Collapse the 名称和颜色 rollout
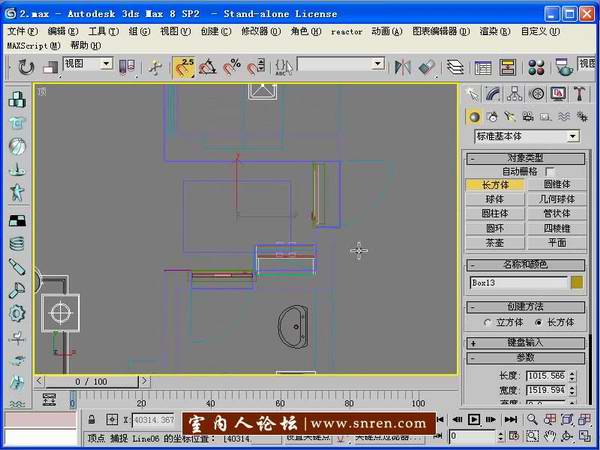This screenshot has width=600, height=450. click(525, 264)
